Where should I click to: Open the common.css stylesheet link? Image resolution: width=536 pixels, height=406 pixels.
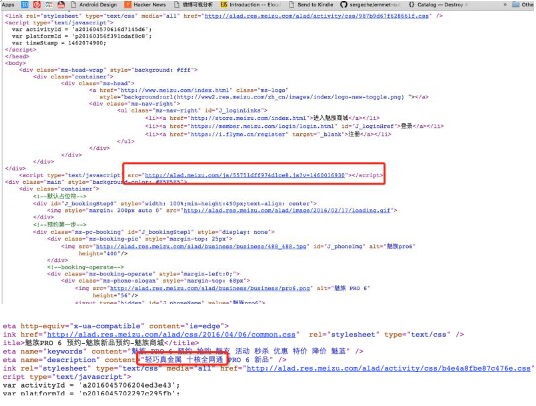coord(171,335)
